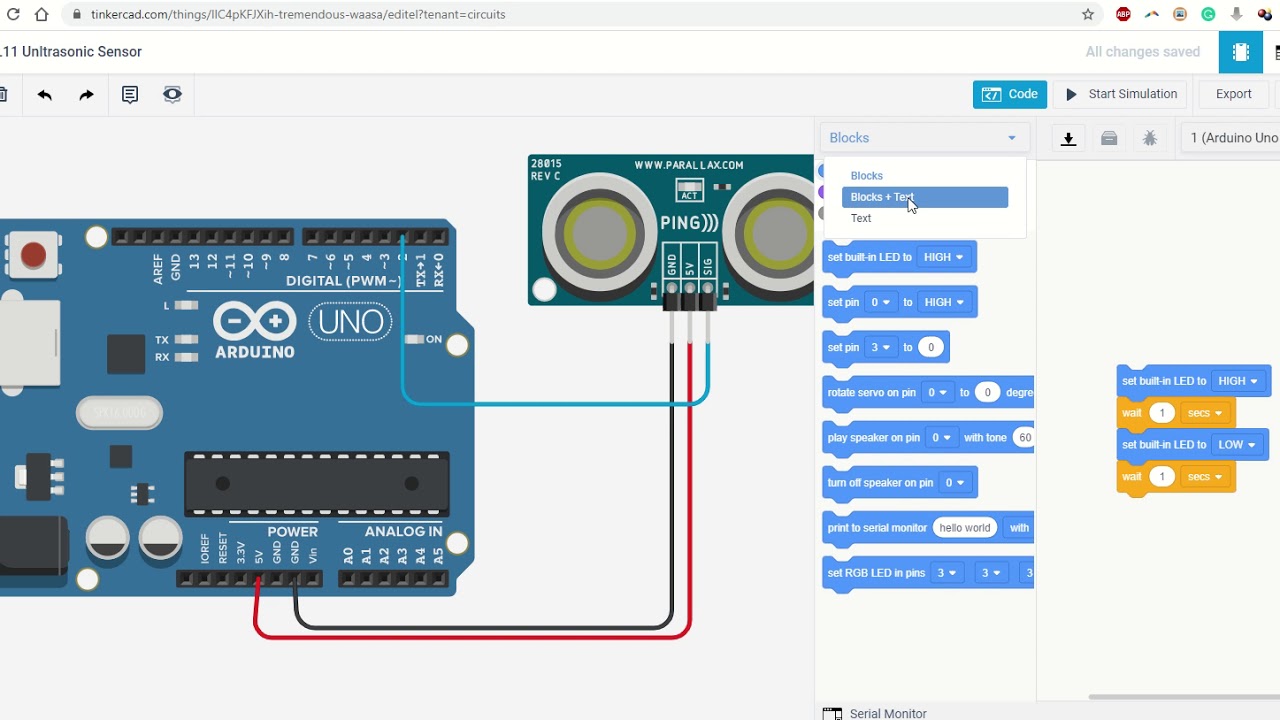Click the Arduino red reset button

tap(33, 255)
